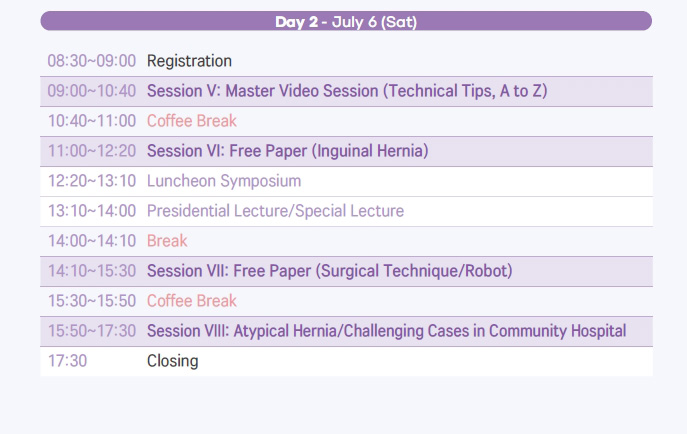The height and width of the screenshot is (434, 687).
Task: Click the 11:00~12:20 time label
Action: (92, 151)
